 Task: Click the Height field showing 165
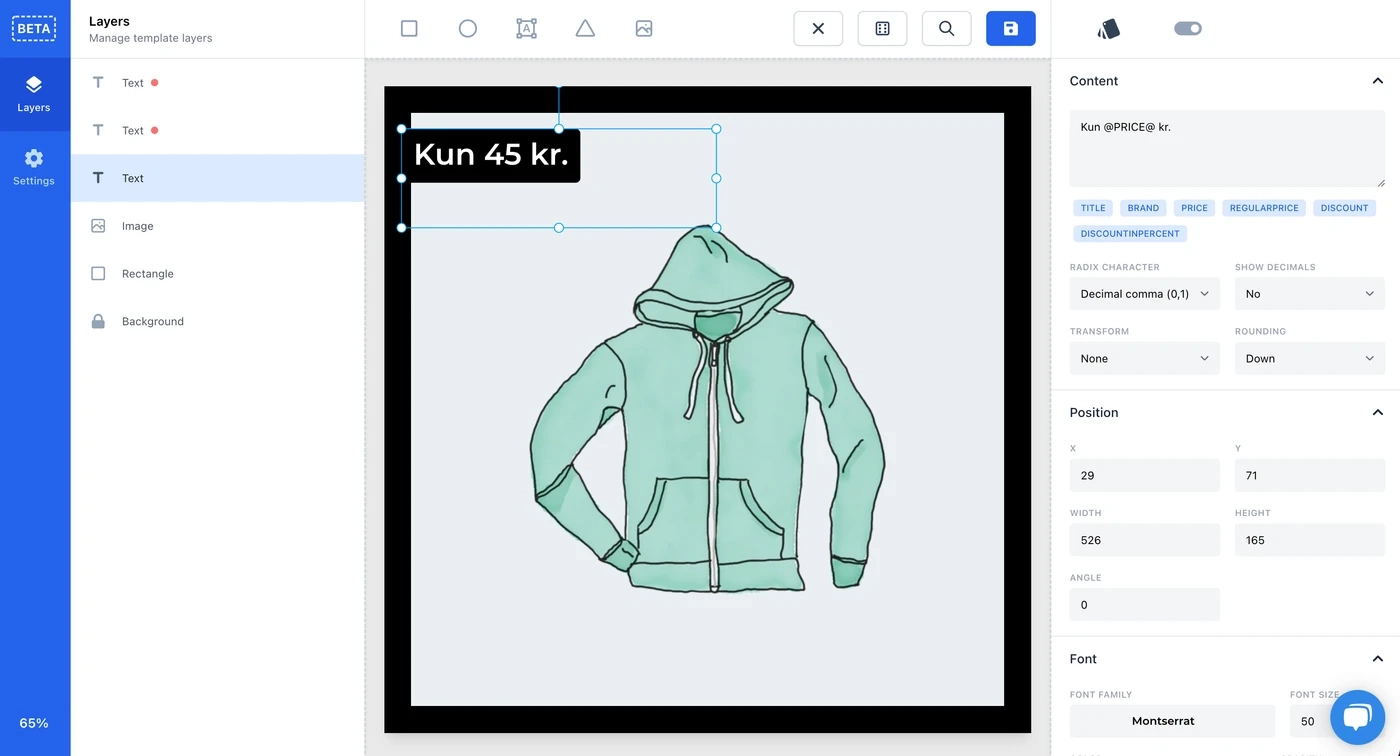pos(1310,540)
